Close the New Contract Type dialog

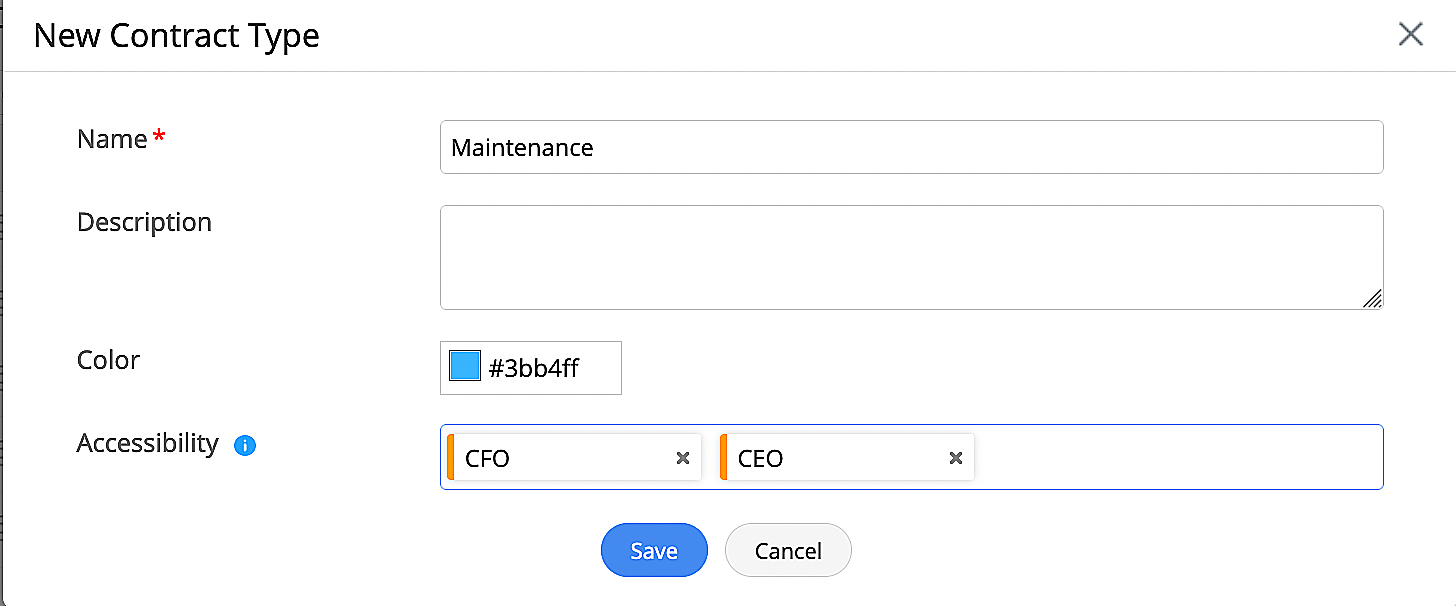pos(1410,35)
